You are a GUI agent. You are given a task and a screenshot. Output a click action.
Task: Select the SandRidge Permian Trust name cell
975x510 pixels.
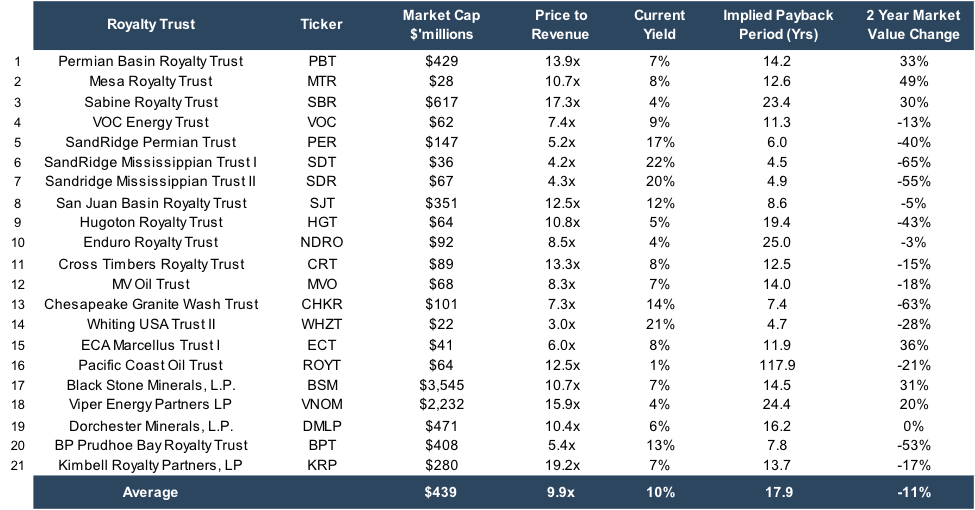[x=151, y=142]
